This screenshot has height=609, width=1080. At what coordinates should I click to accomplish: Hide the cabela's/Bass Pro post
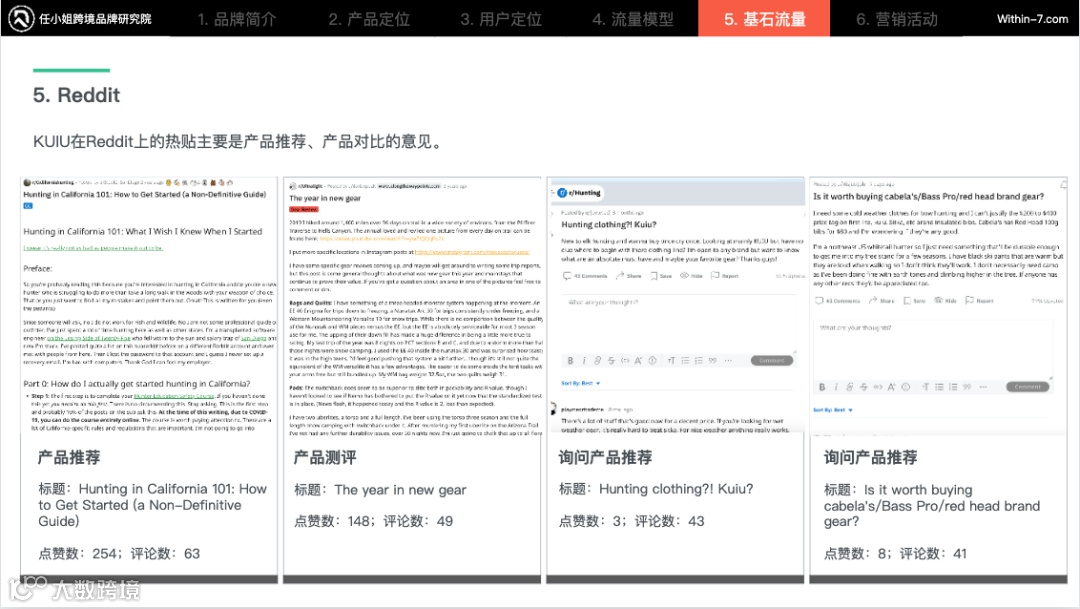pyautogui.click(x=945, y=300)
